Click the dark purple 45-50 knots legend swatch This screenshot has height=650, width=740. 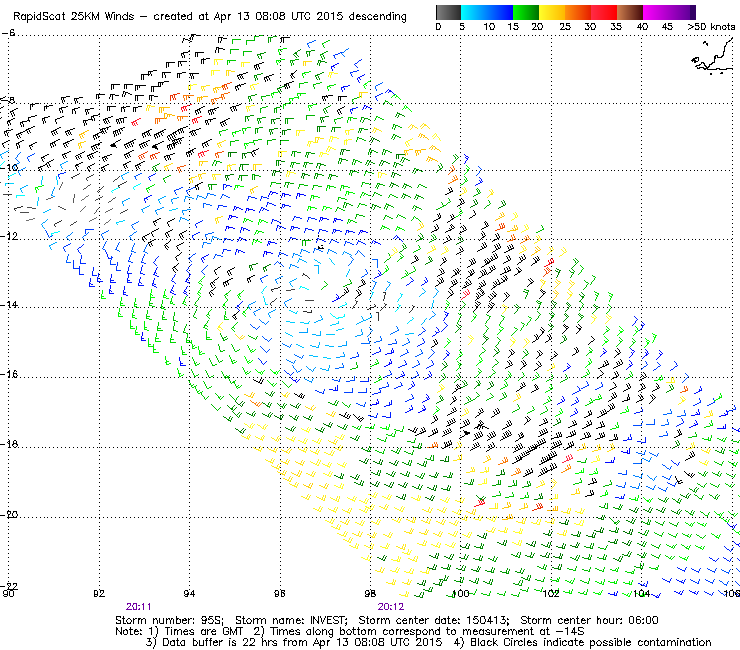coord(682,12)
